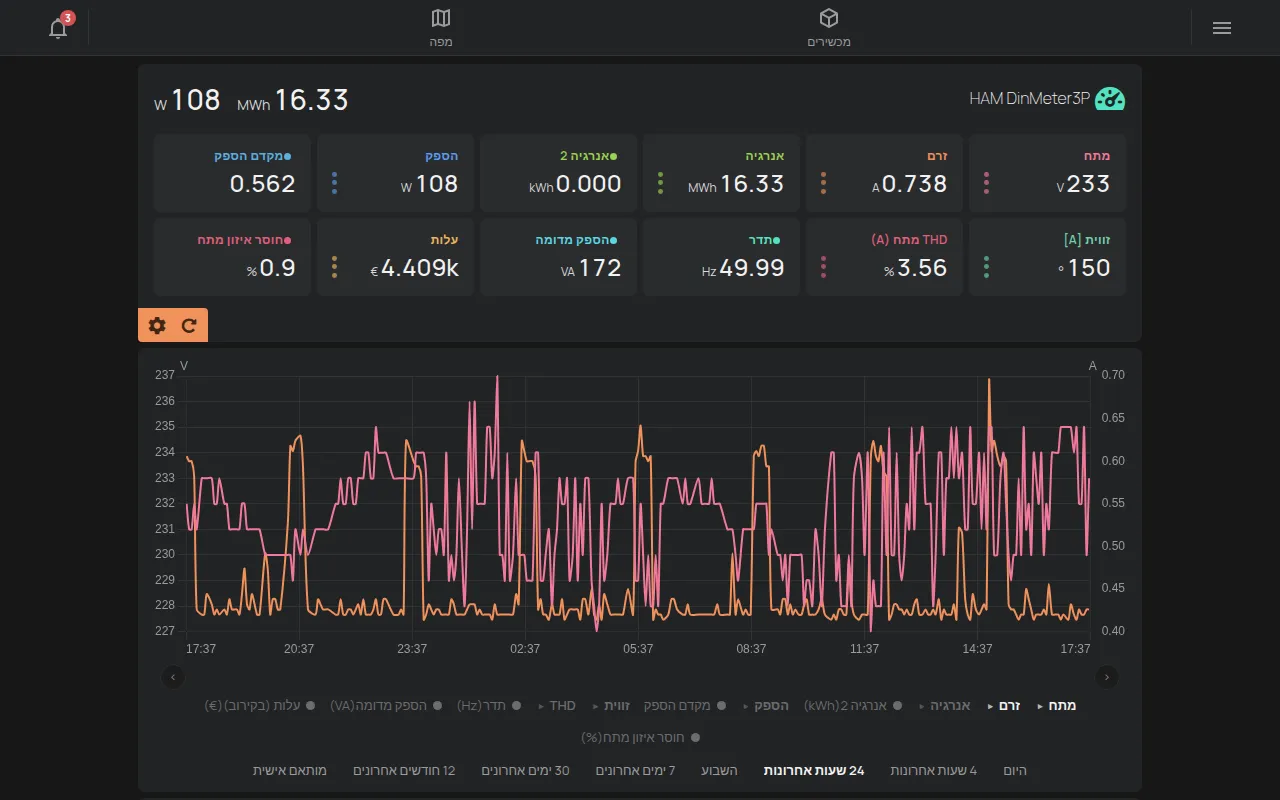Screen dimensions: 1280x800
Task: Open chart settings gear icon
Action: pos(157,325)
